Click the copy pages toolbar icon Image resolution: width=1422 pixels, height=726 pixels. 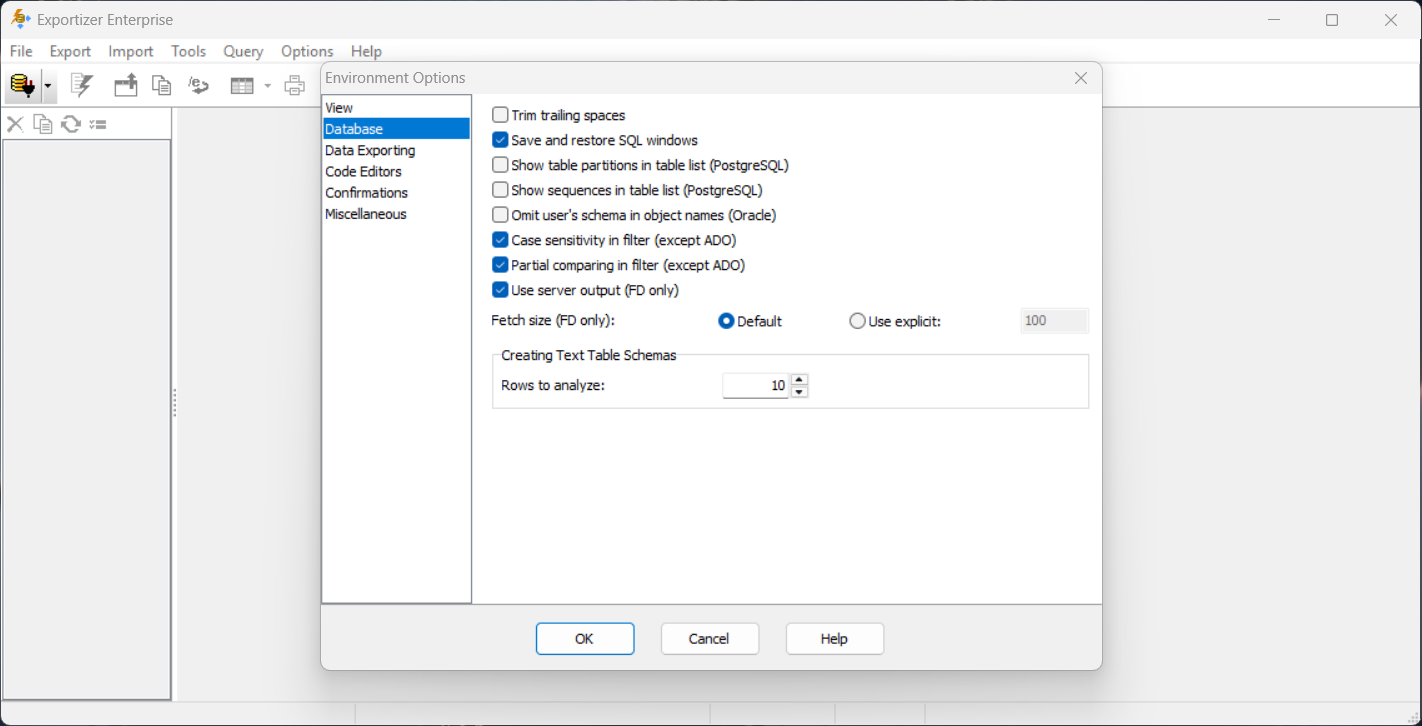pyautogui.click(x=161, y=86)
